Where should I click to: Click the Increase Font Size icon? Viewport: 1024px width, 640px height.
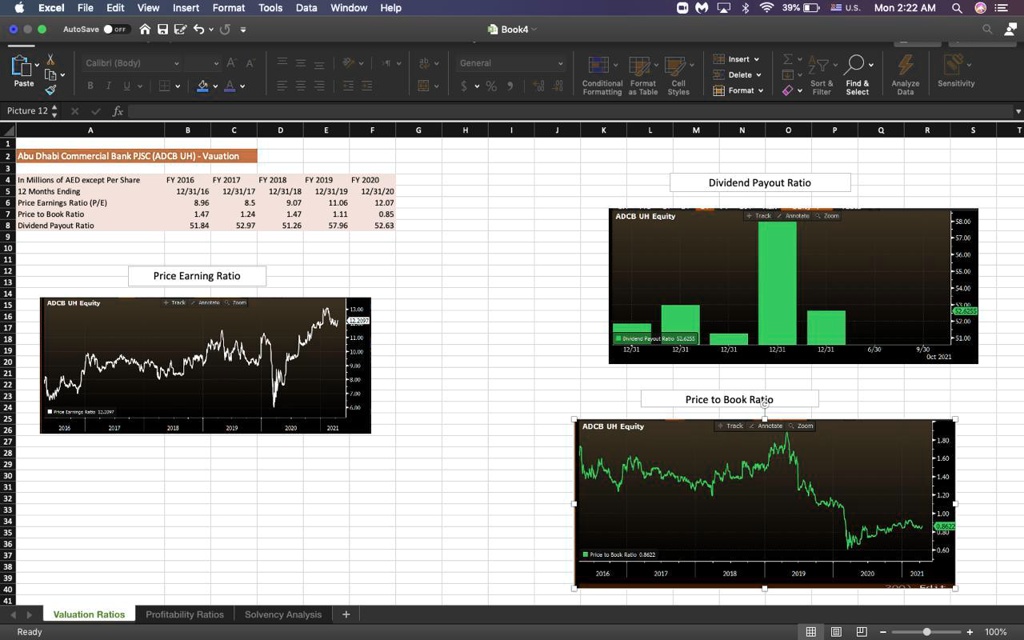coord(231,63)
